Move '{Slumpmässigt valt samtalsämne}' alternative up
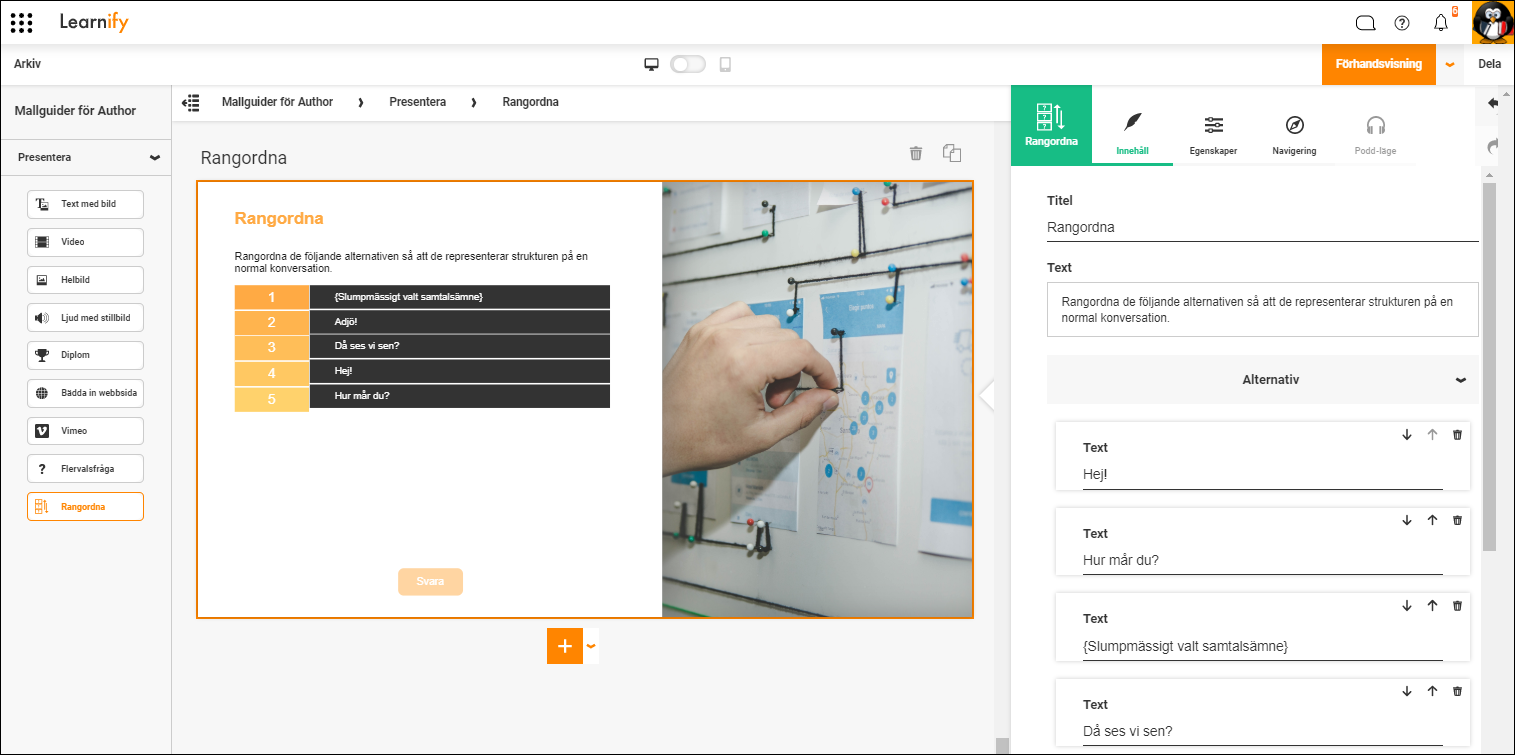The height and width of the screenshot is (755, 1515). pyautogui.click(x=1432, y=606)
